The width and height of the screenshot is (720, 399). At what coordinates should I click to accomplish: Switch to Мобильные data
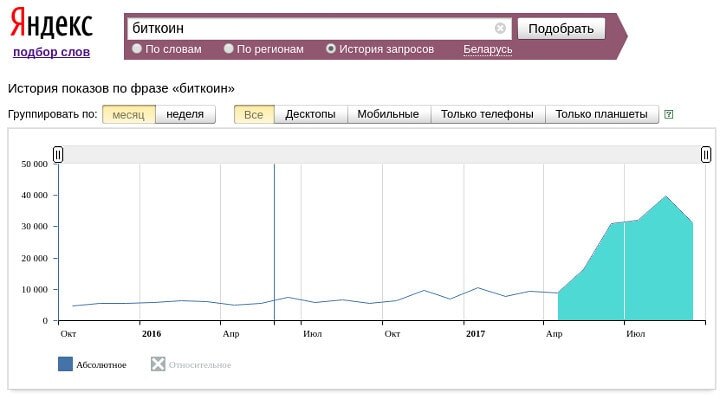click(x=388, y=114)
